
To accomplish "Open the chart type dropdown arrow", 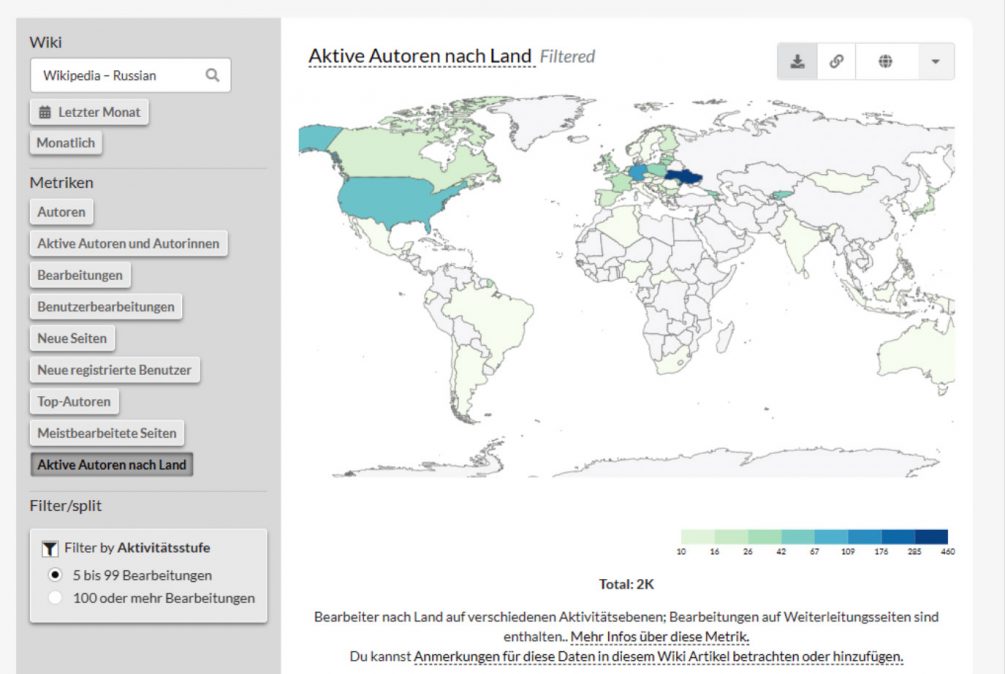I will [x=935, y=61].
